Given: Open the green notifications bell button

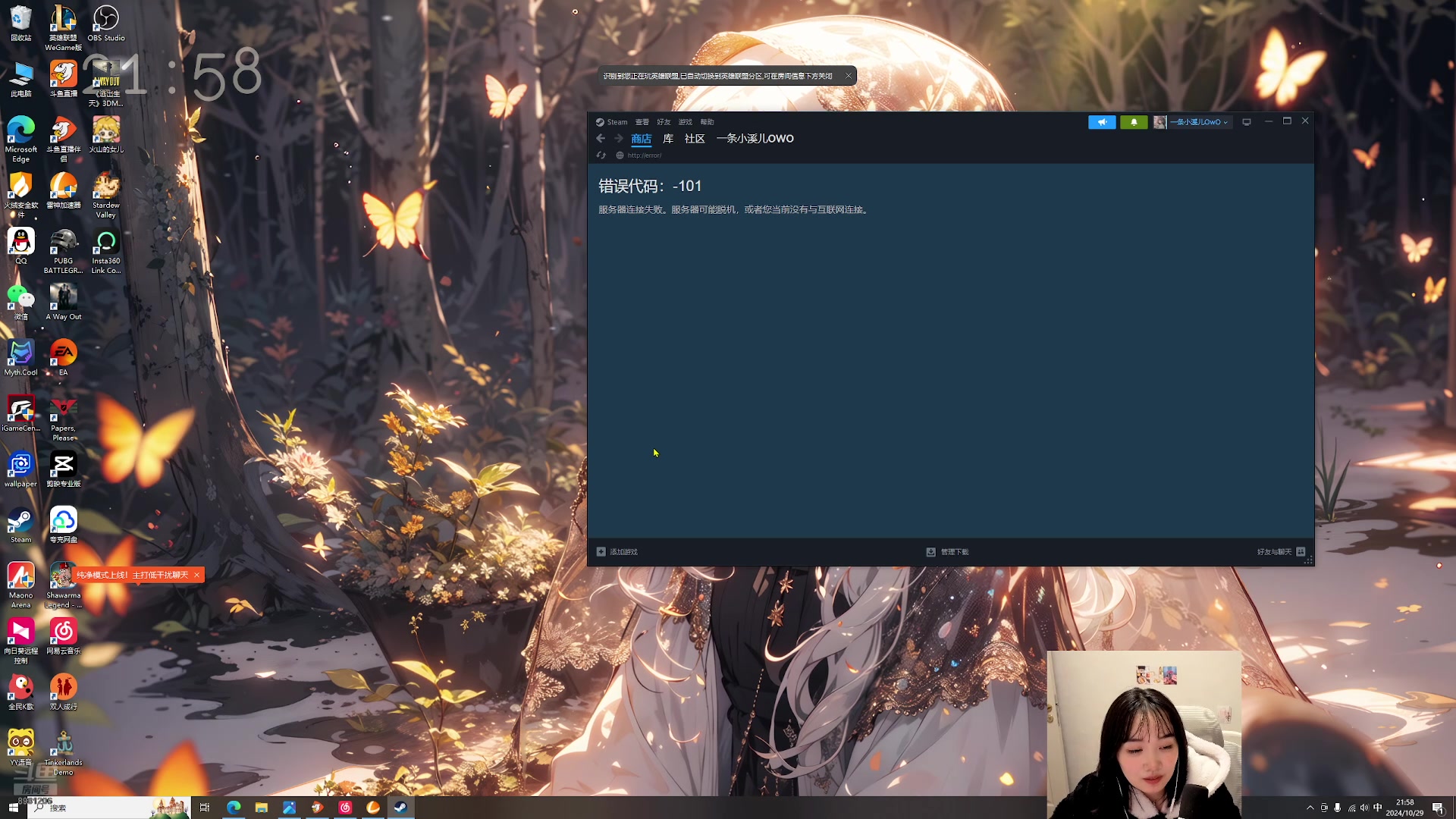Looking at the screenshot, I should (1134, 122).
